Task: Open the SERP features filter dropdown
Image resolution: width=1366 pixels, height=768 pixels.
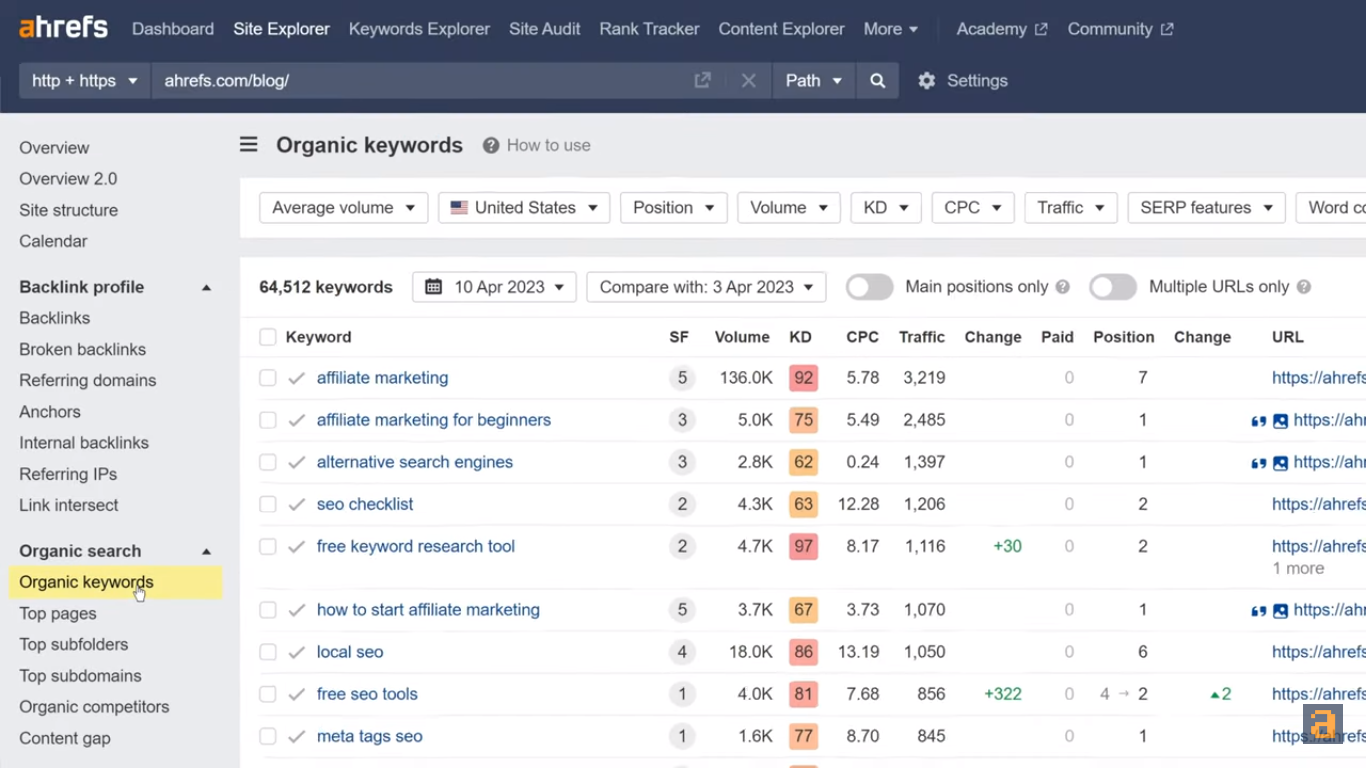Action: tap(1206, 208)
